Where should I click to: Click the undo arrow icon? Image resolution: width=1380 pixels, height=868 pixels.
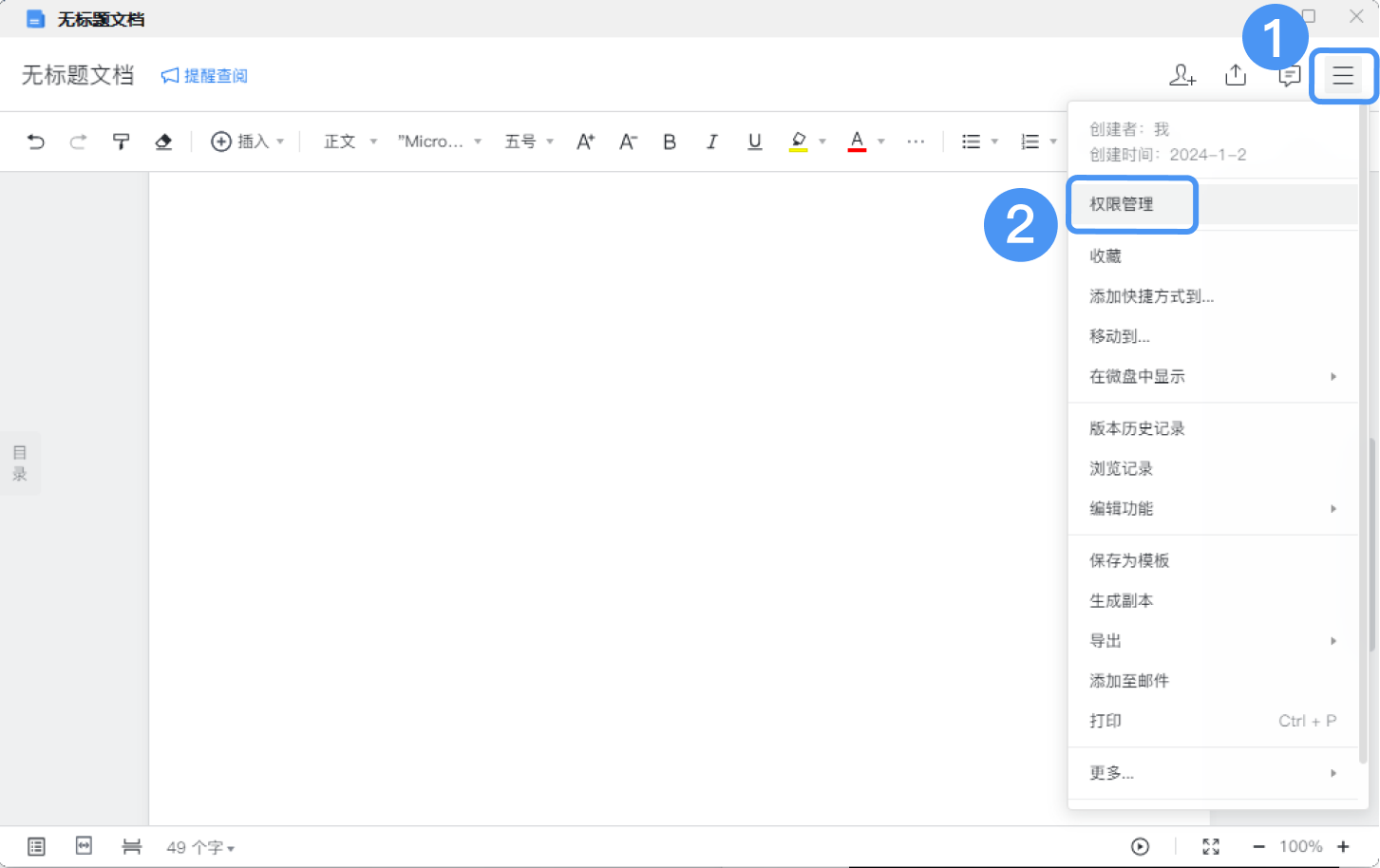pos(36,142)
